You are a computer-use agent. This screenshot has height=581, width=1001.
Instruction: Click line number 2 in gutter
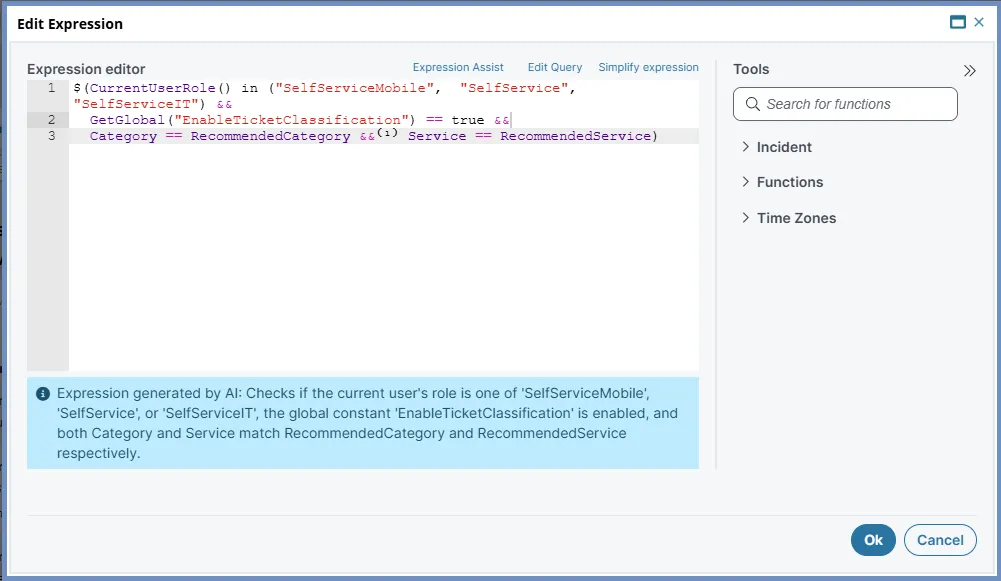[x=51, y=120]
